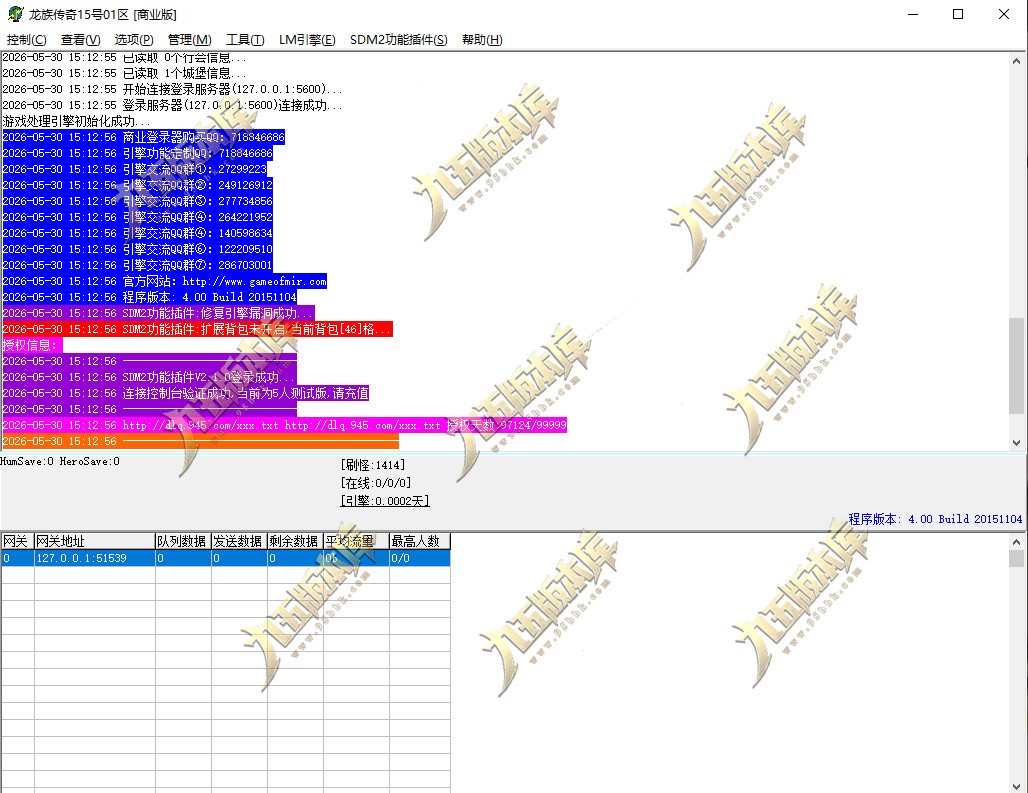Image resolution: width=1028 pixels, height=793 pixels.
Task: Click the application icon in title bar
Action: point(15,14)
